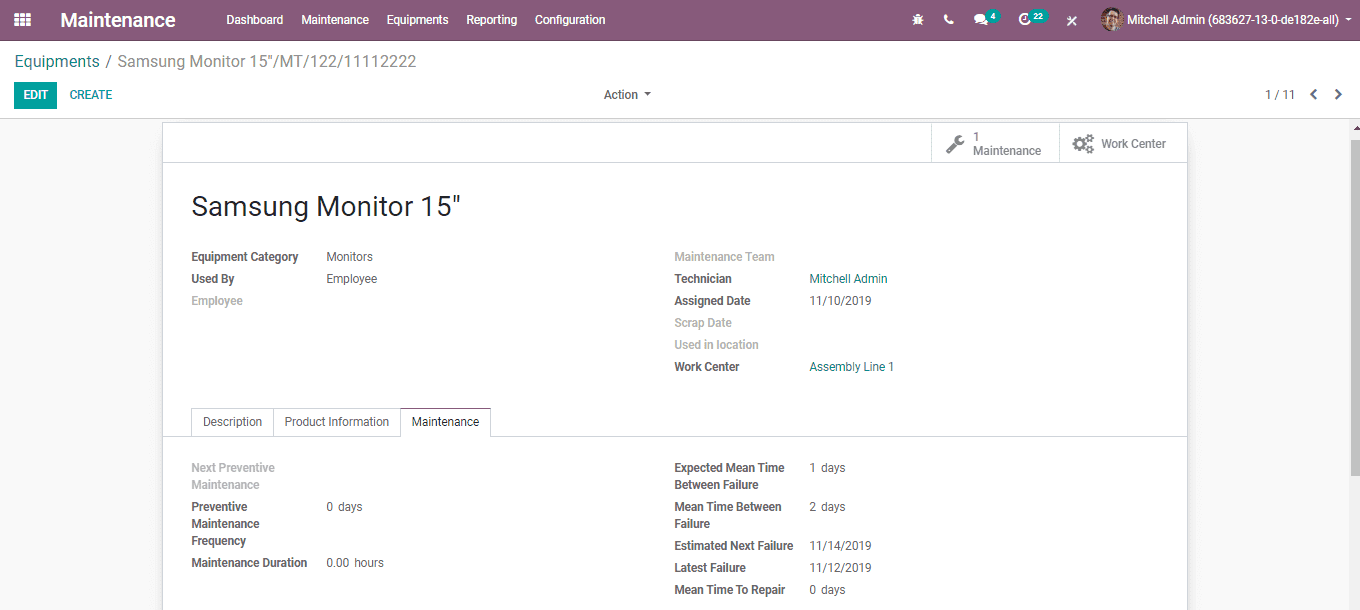Go to next record arrow
The width and height of the screenshot is (1360, 610).
[x=1338, y=95]
